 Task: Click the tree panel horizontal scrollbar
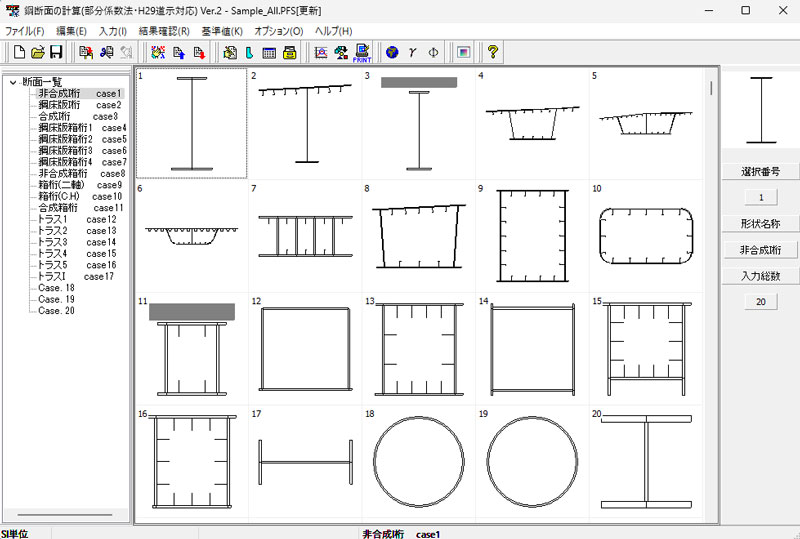pyautogui.click(x=65, y=514)
